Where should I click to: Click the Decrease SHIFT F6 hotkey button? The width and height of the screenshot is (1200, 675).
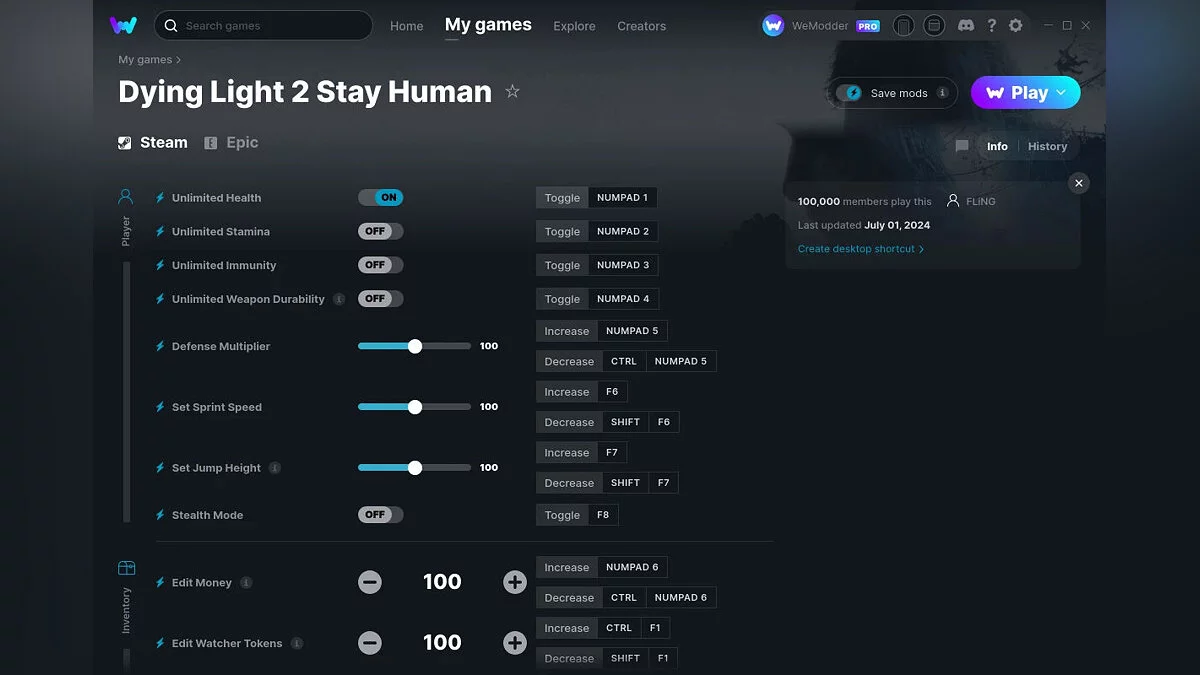pos(607,422)
